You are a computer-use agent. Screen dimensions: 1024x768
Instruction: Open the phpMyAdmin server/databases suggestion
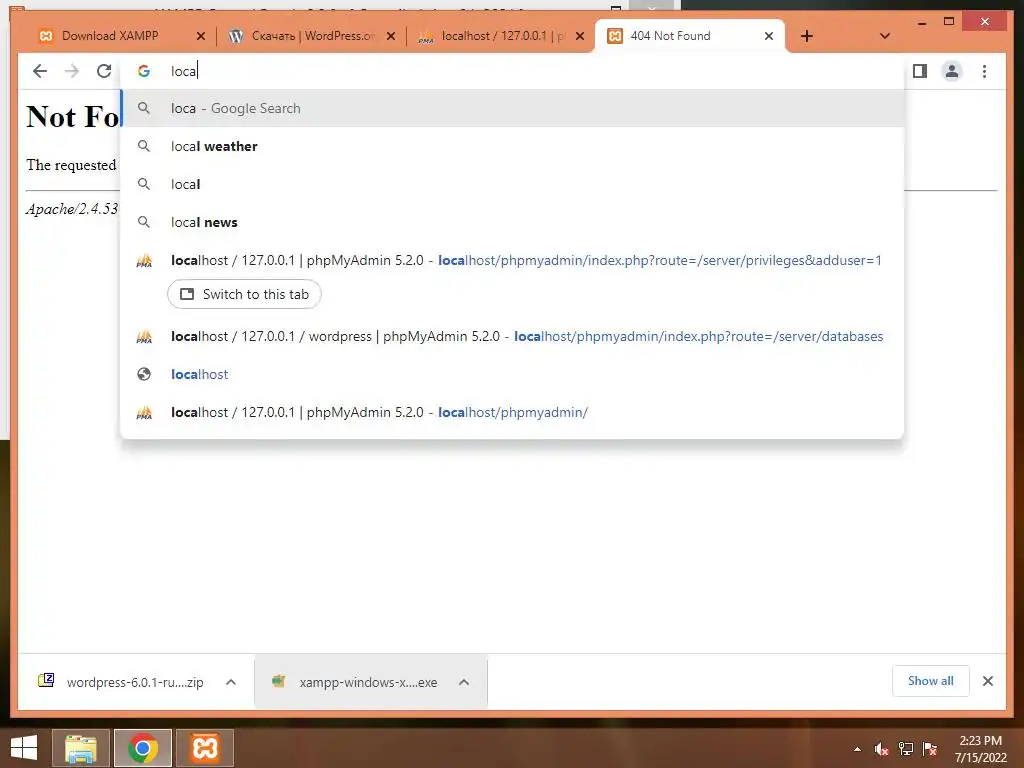pos(513,336)
